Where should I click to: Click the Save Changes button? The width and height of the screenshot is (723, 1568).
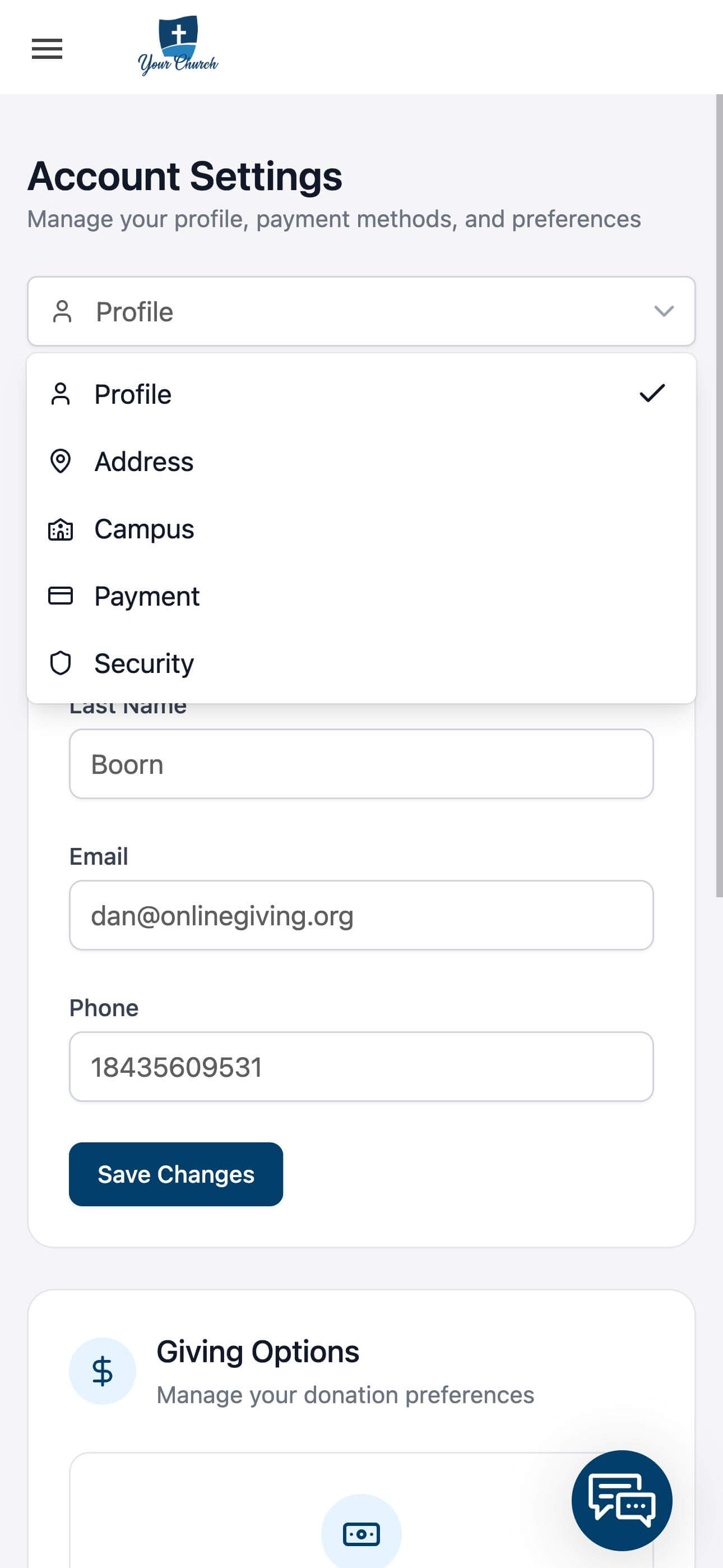click(x=176, y=1174)
